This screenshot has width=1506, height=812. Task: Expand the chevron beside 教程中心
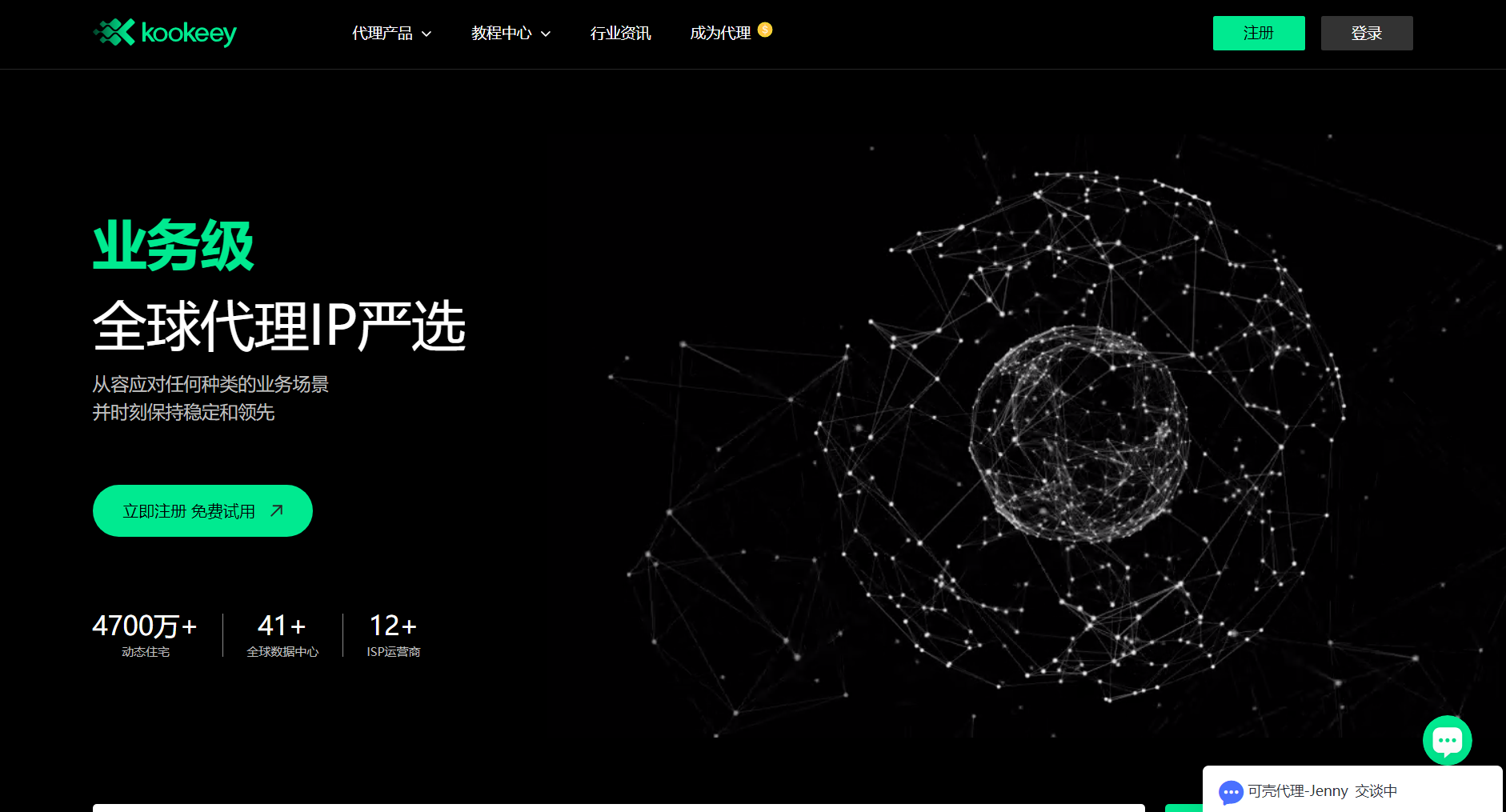point(546,34)
